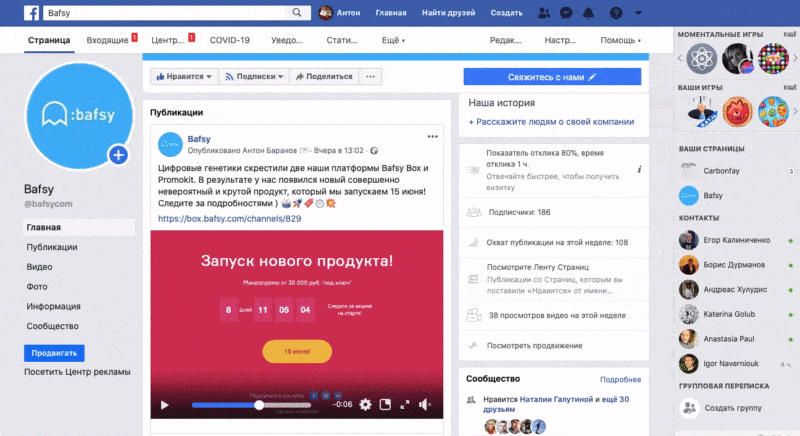
Task: Expand video to fullscreen
Action: (x=405, y=405)
